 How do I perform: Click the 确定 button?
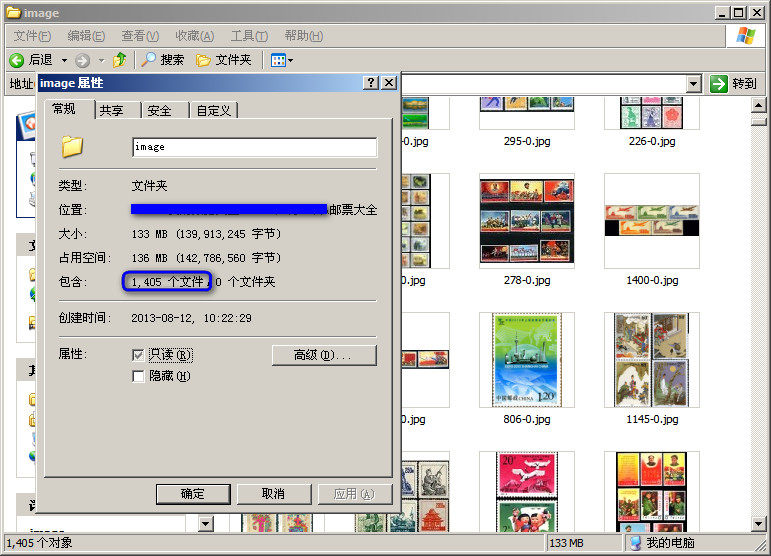193,494
